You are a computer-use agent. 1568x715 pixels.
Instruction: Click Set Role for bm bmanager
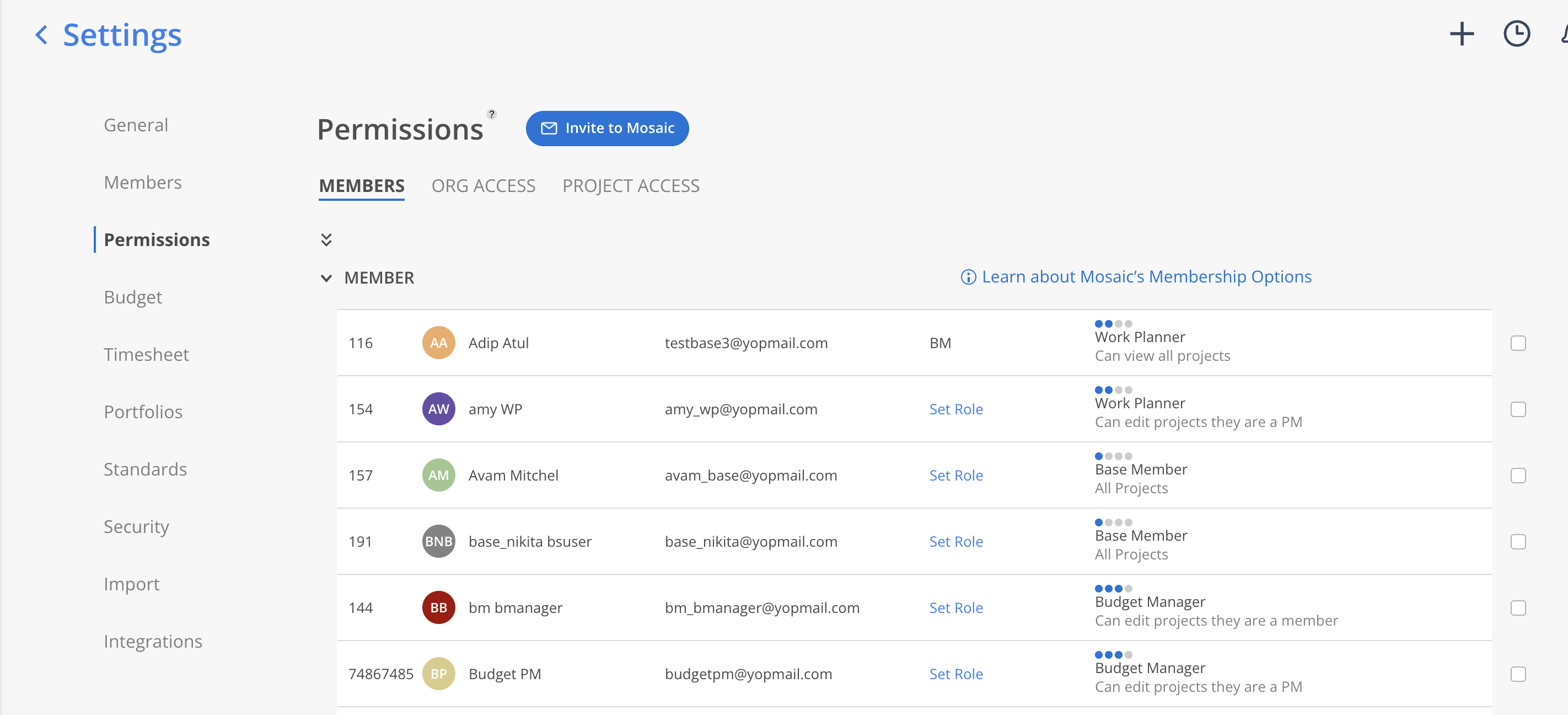point(955,608)
